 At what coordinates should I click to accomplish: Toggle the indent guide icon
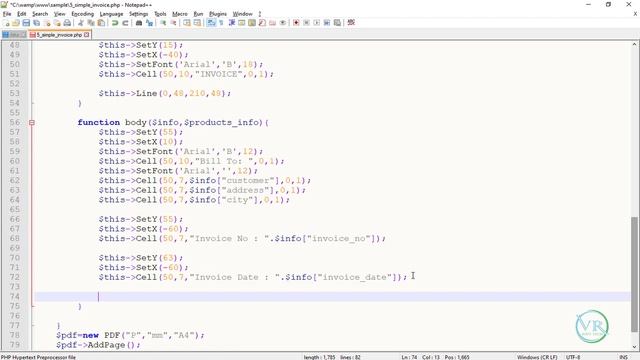231,23
